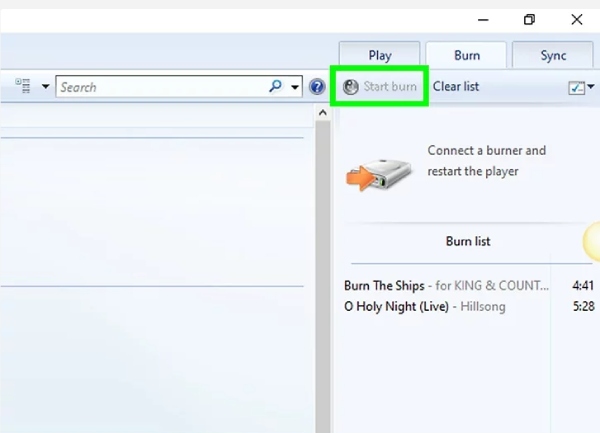Switch to the Play tab
The image size is (600, 433).
(x=380, y=56)
